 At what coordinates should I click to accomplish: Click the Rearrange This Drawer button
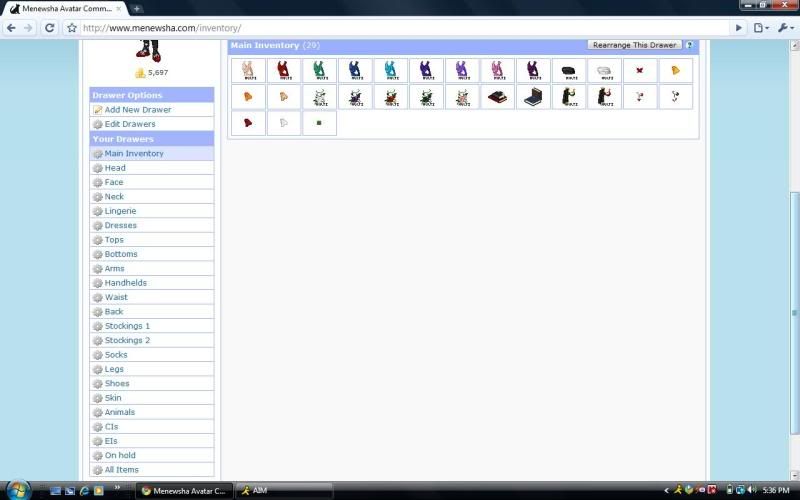[x=635, y=45]
